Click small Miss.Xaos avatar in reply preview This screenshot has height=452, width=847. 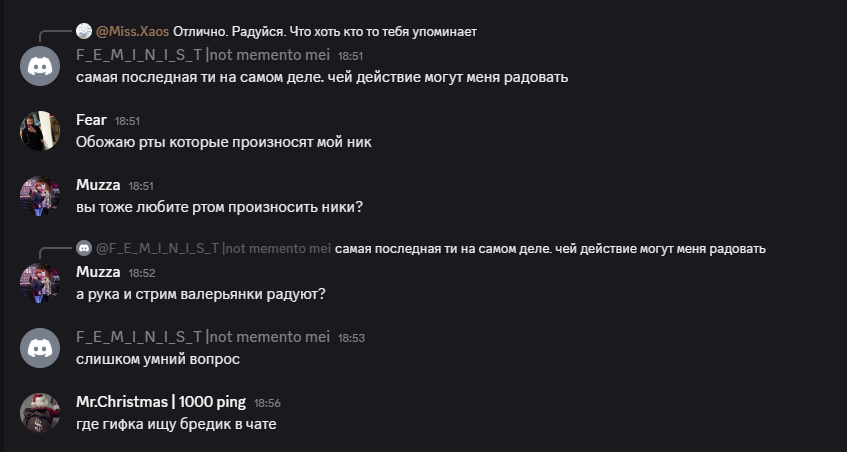pyautogui.click(x=84, y=31)
